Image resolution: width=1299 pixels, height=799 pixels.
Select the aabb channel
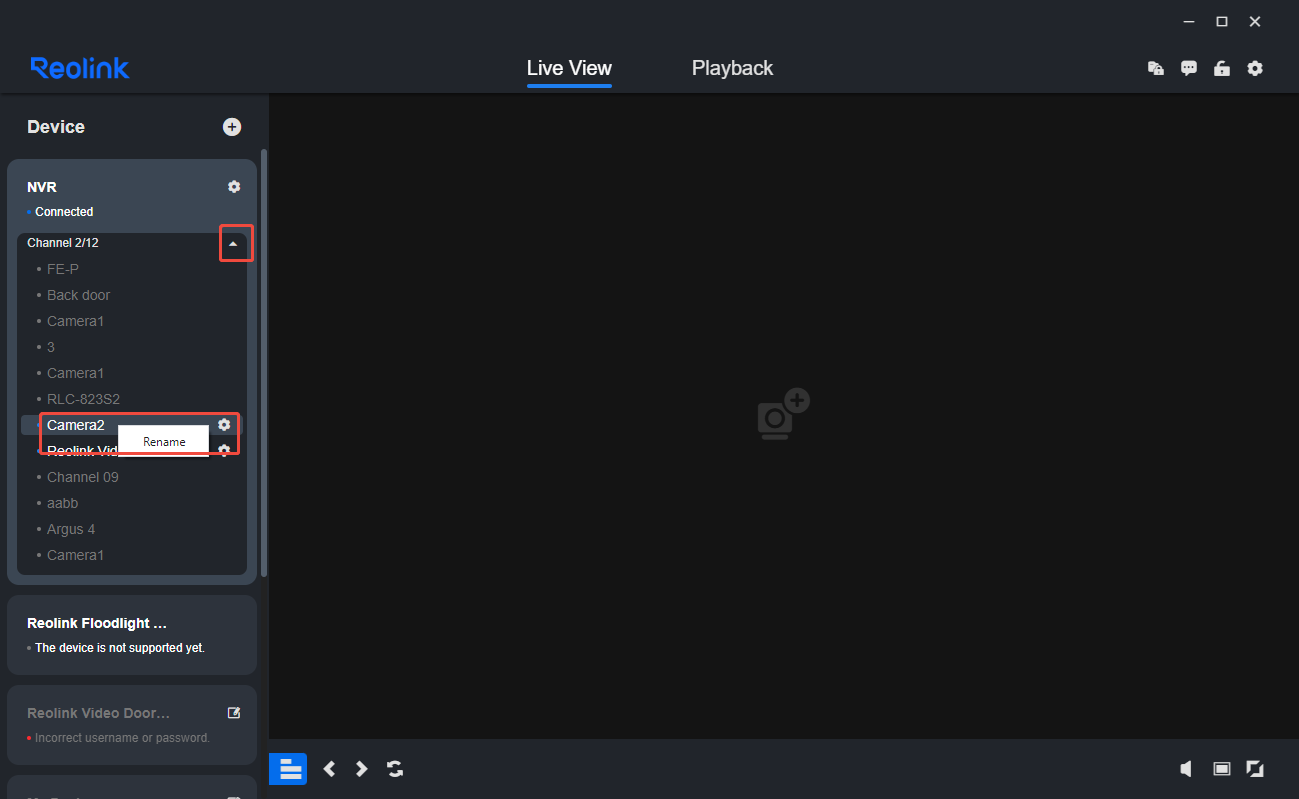(63, 503)
